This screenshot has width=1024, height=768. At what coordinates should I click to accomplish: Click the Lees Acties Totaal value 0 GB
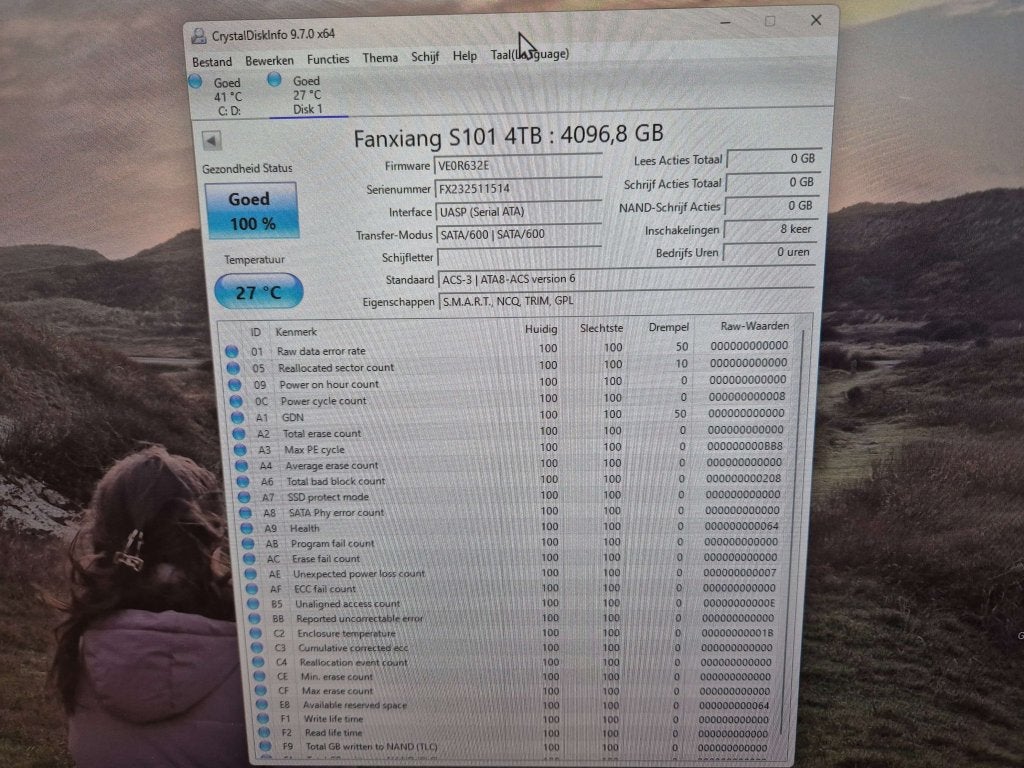pyautogui.click(x=774, y=159)
